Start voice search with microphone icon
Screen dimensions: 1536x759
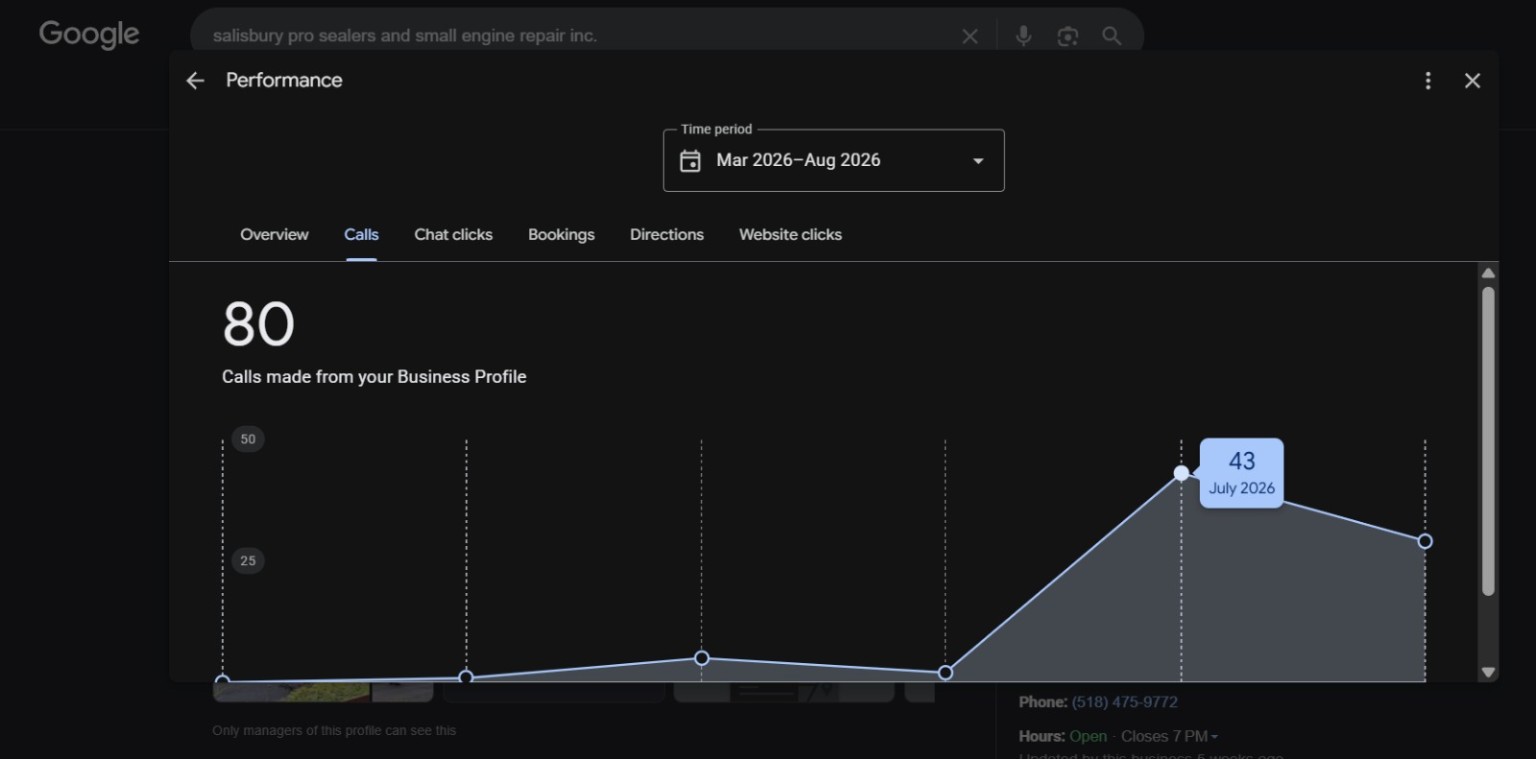pos(1023,36)
